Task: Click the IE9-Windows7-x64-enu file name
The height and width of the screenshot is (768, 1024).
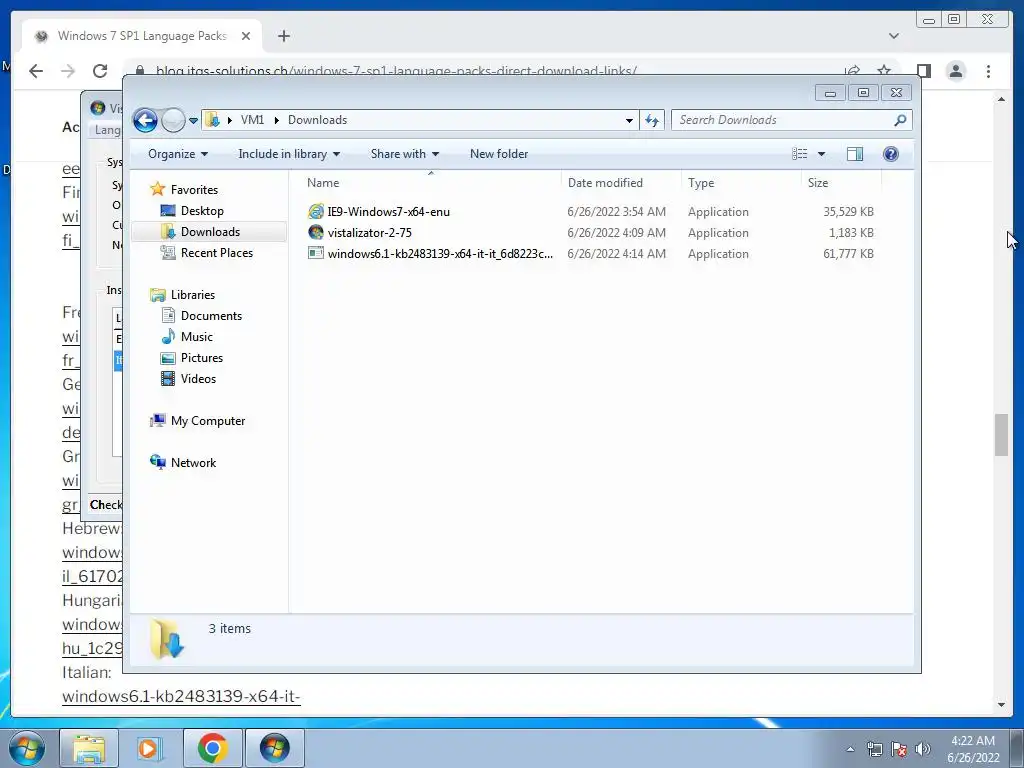Action: (389, 212)
